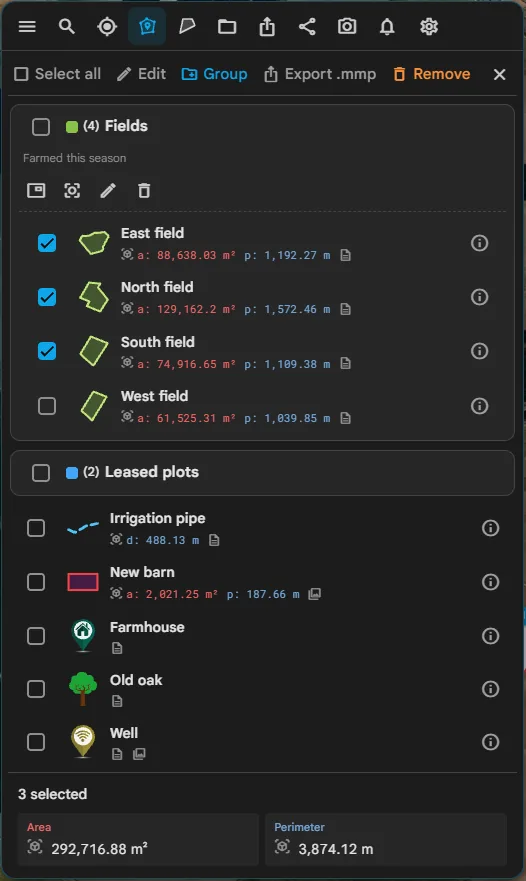Tick the Select all checkbox
This screenshot has height=881, width=526.
pyautogui.click(x=21, y=74)
